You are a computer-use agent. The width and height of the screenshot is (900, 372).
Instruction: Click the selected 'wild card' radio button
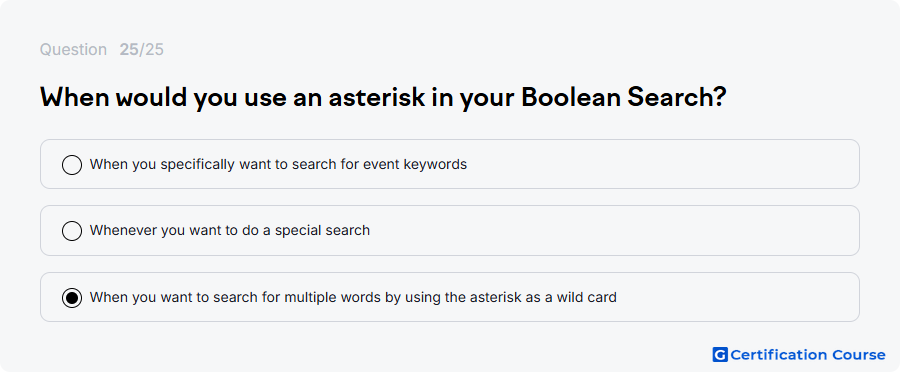(72, 298)
